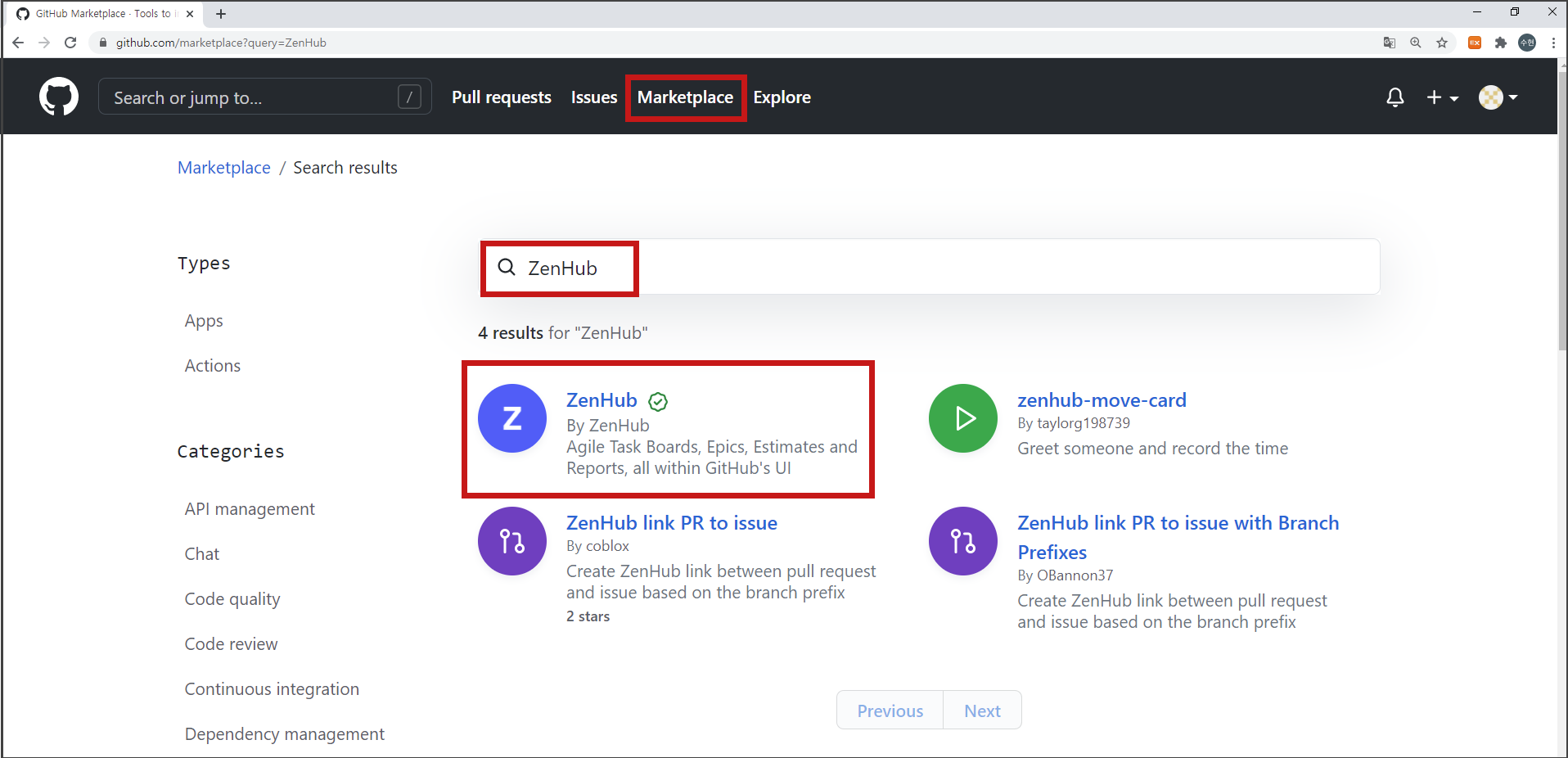Select the Dependency management category

point(285,734)
